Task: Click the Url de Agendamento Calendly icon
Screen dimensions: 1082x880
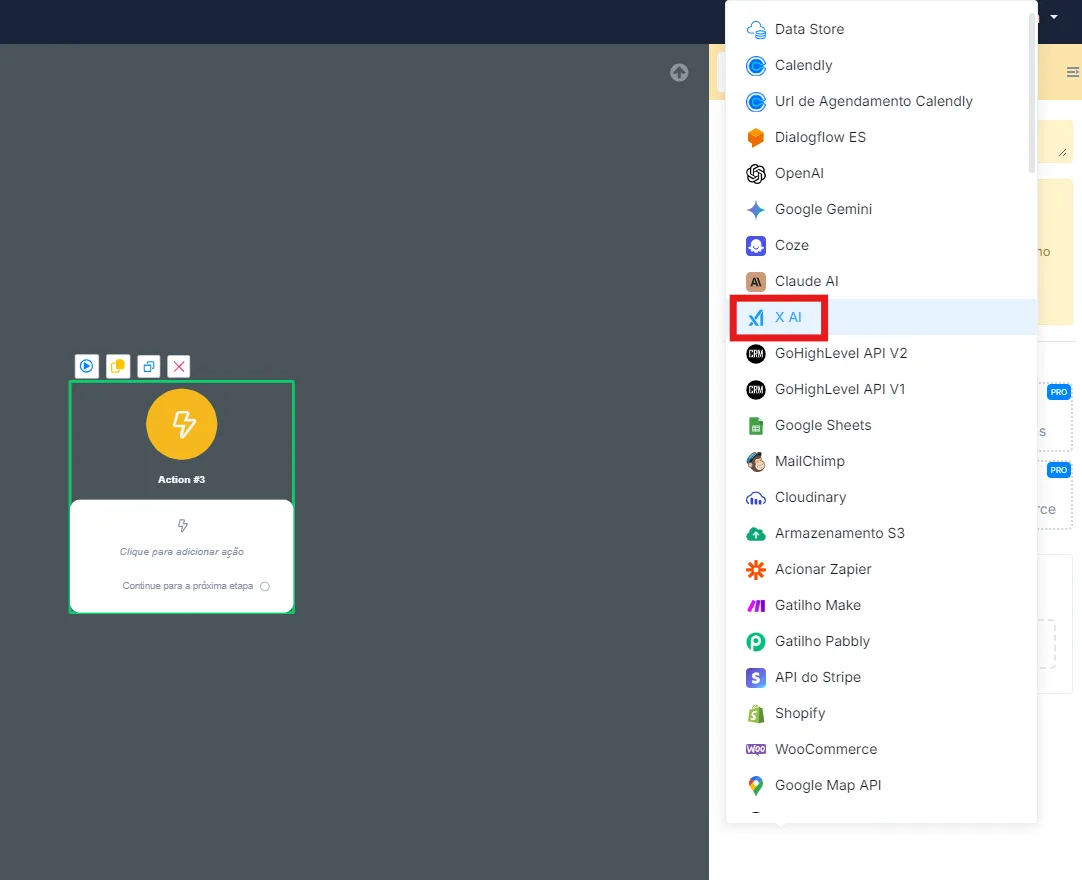Action: click(756, 101)
